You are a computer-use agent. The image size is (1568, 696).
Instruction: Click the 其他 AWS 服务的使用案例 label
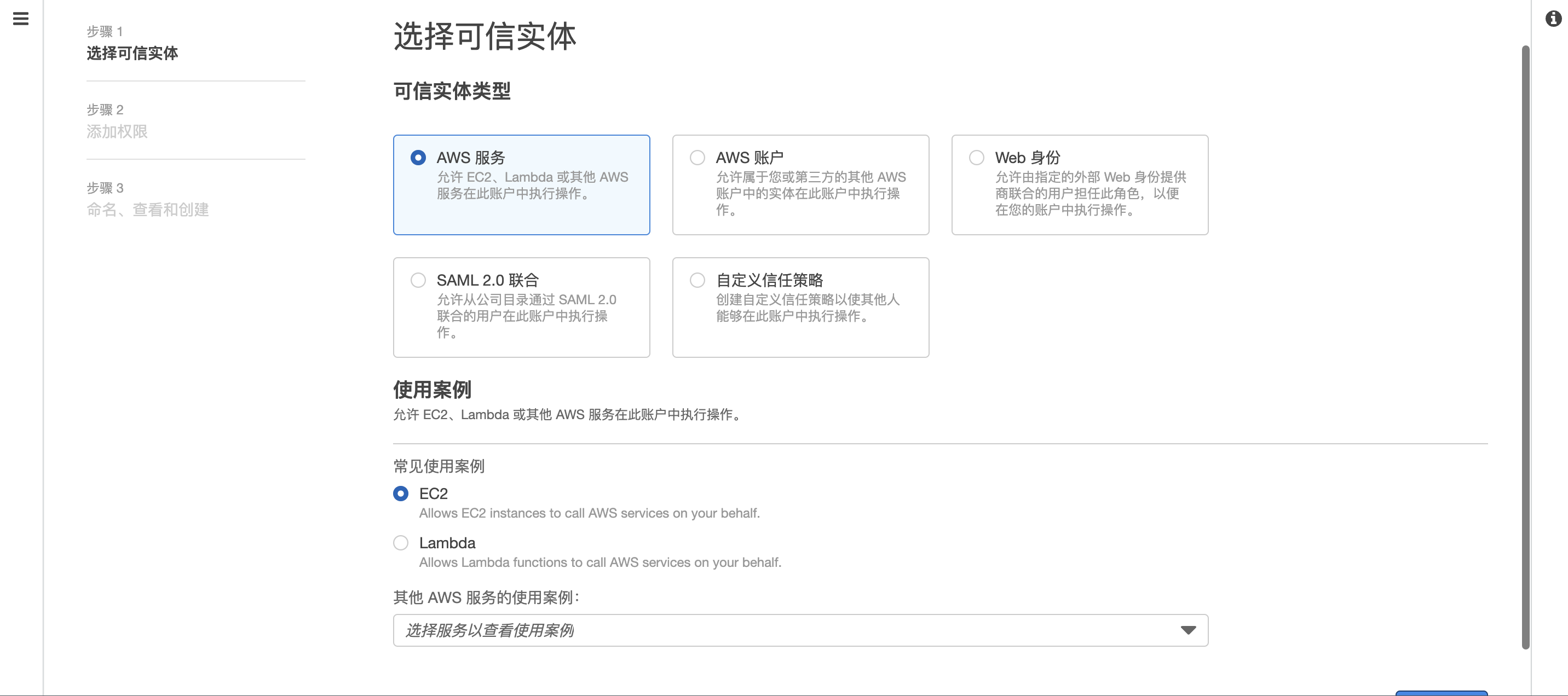[x=486, y=598]
